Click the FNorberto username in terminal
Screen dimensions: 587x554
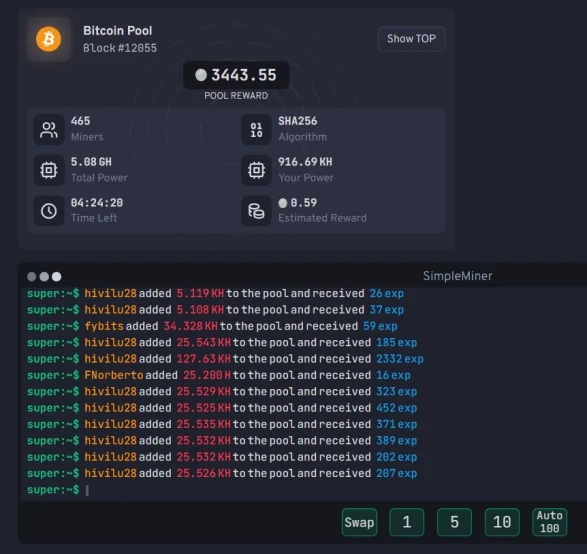(x=113, y=375)
